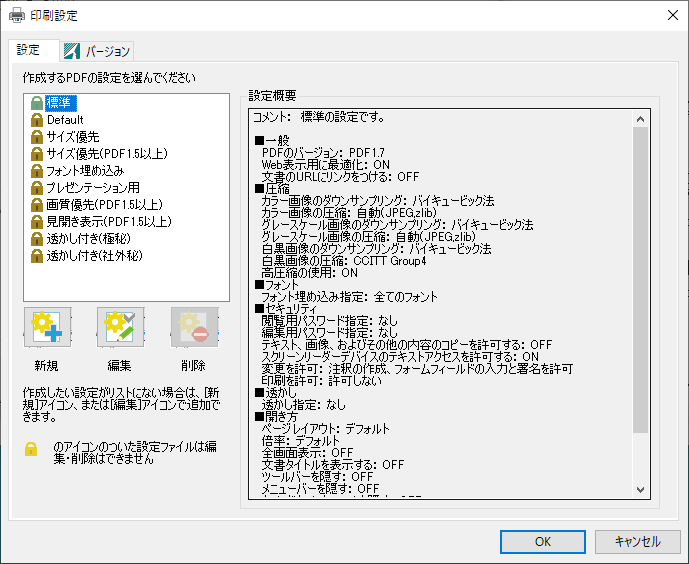689x564 pixels.
Task: Click the 高圧縮の使用: ON line
Action: pyautogui.click(x=309, y=273)
